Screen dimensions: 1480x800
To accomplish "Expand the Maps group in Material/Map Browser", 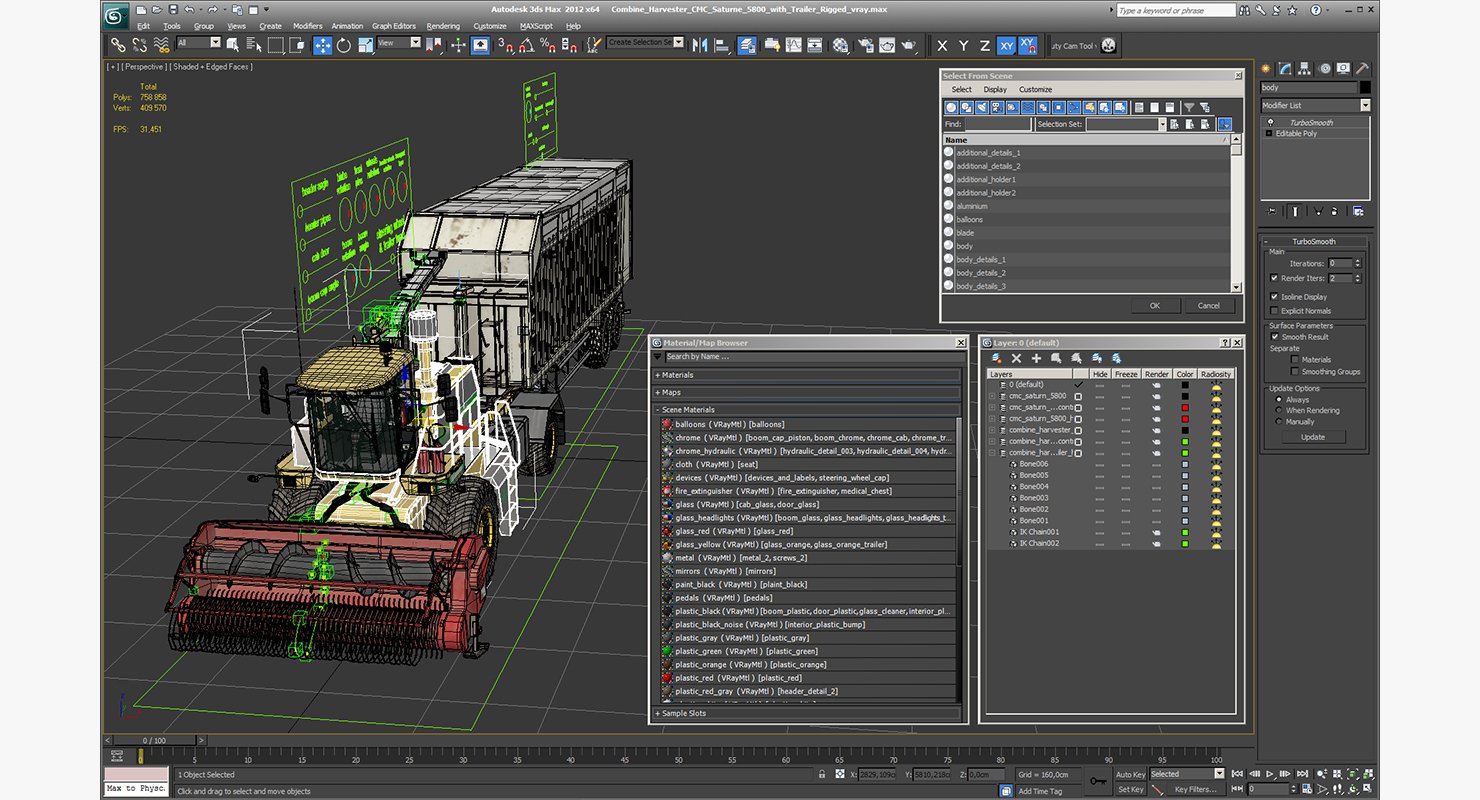I will coord(807,393).
